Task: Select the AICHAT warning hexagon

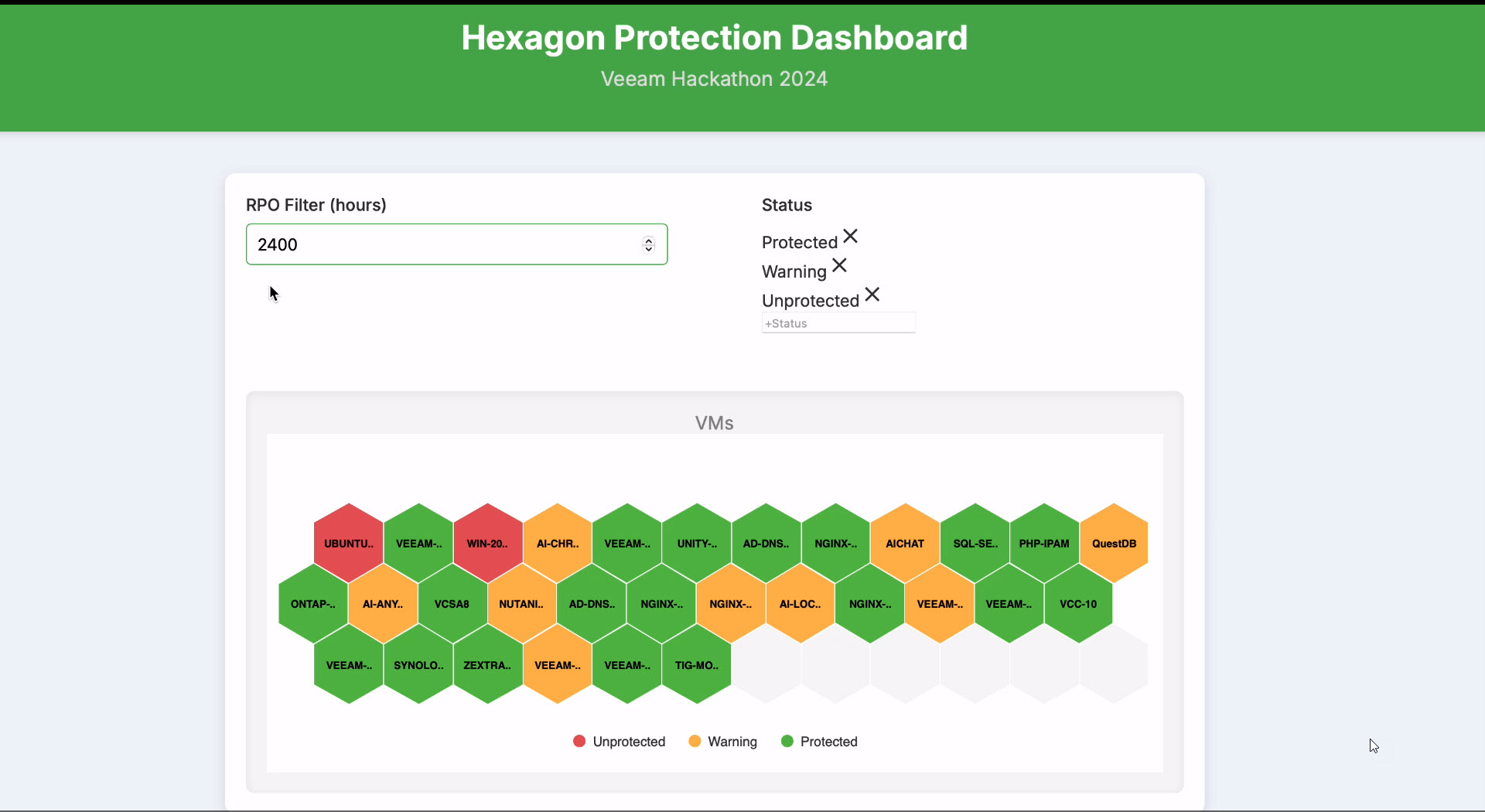Action: click(904, 542)
